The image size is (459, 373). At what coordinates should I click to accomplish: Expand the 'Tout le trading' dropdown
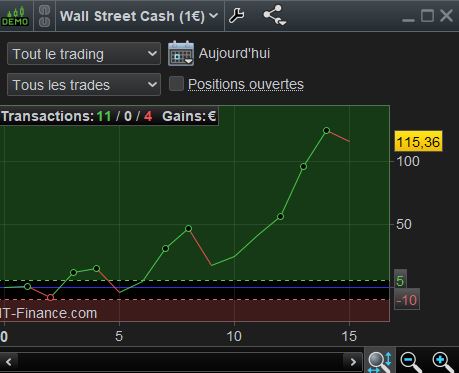point(84,54)
